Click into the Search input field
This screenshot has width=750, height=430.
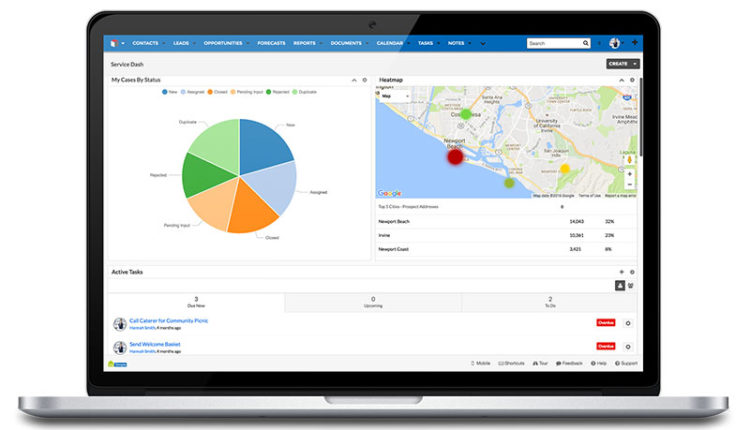pyautogui.click(x=553, y=44)
